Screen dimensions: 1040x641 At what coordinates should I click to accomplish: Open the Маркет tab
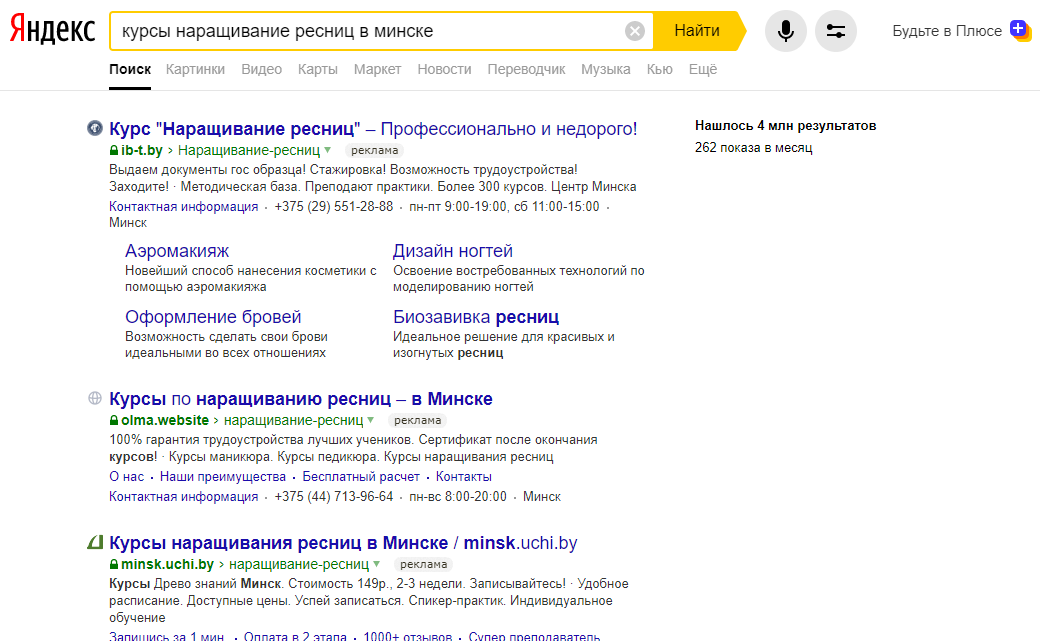coord(377,69)
